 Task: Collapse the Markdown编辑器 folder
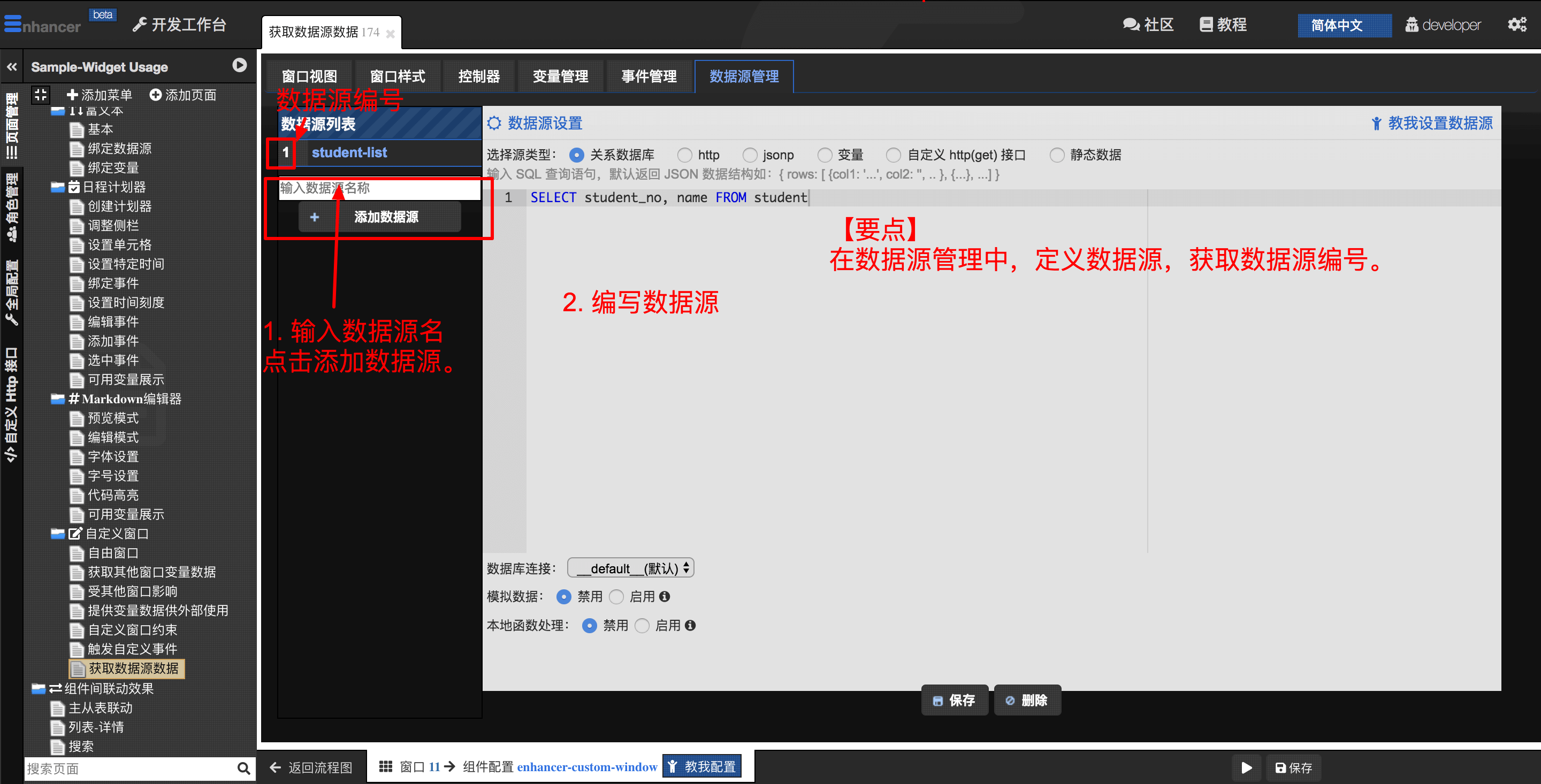tap(58, 399)
